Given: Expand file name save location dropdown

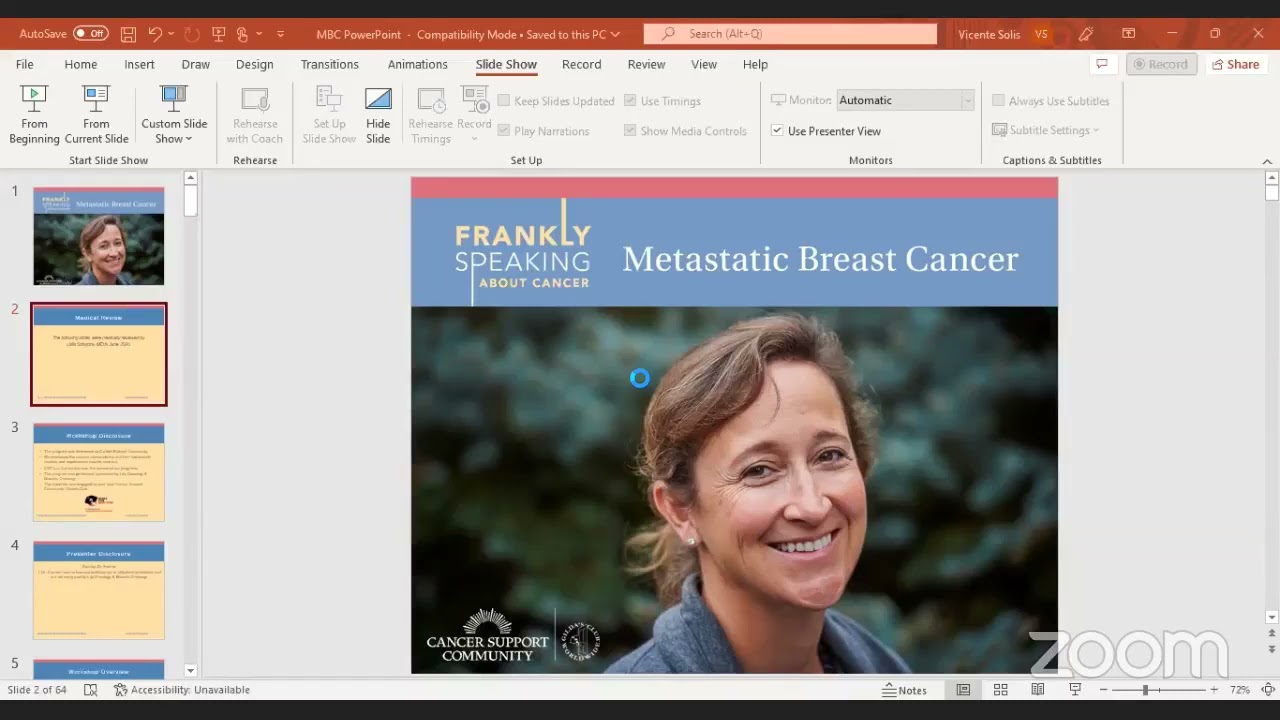Looking at the screenshot, I should (x=615, y=34).
